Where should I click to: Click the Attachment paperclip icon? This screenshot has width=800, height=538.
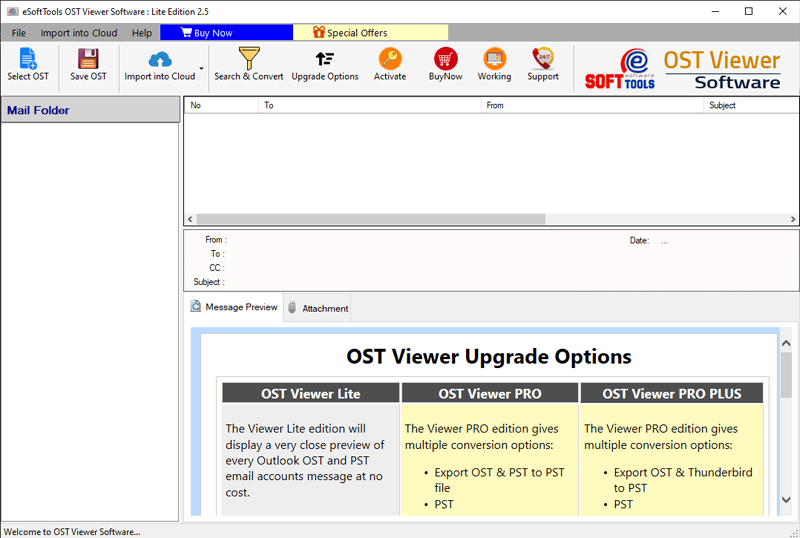click(x=292, y=307)
